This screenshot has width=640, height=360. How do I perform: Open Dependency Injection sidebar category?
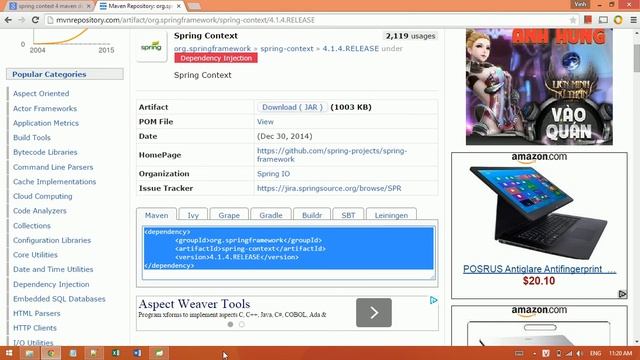[x=51, y=284]
